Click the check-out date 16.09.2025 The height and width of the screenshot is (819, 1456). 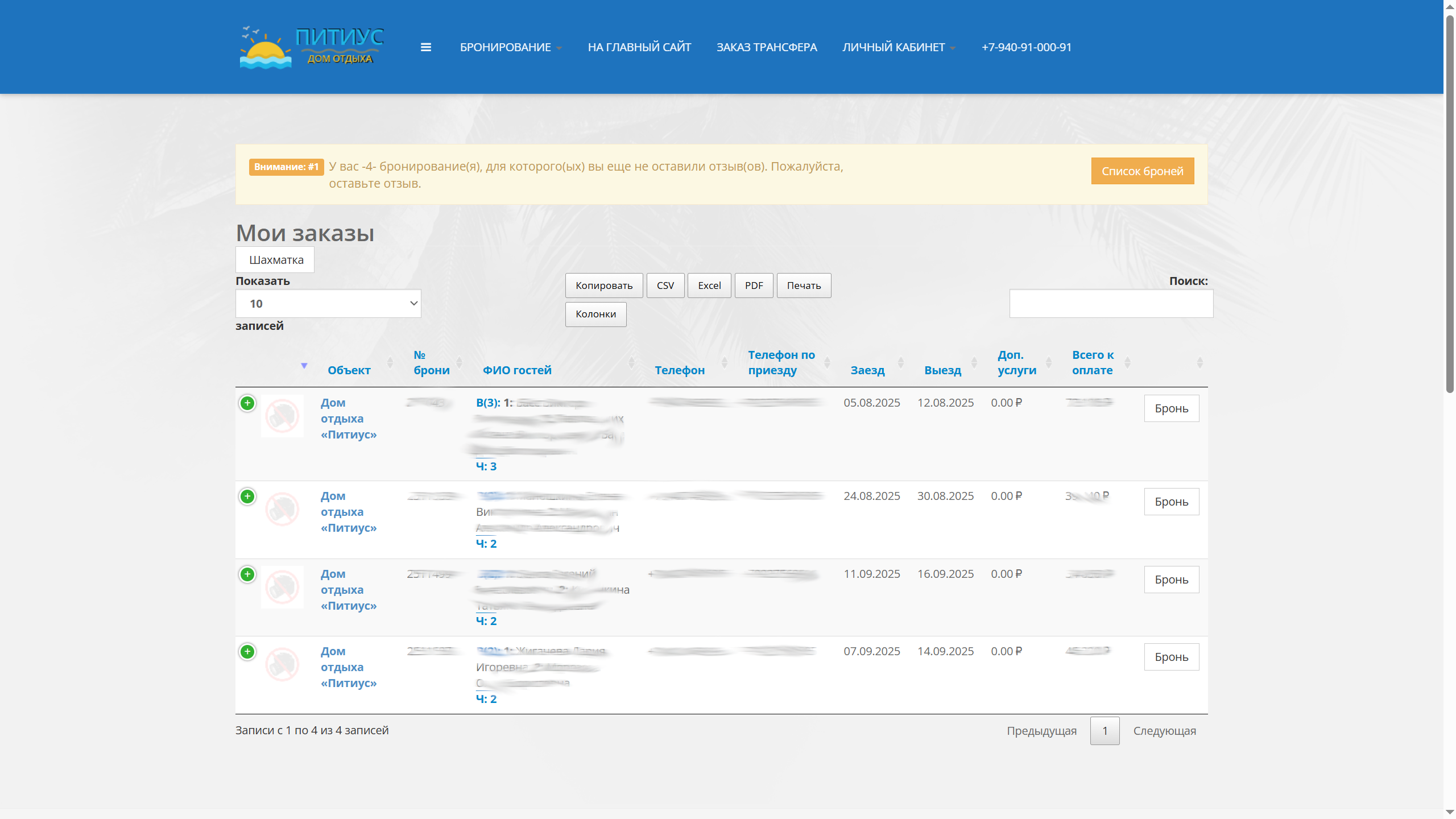coord(945,574)
